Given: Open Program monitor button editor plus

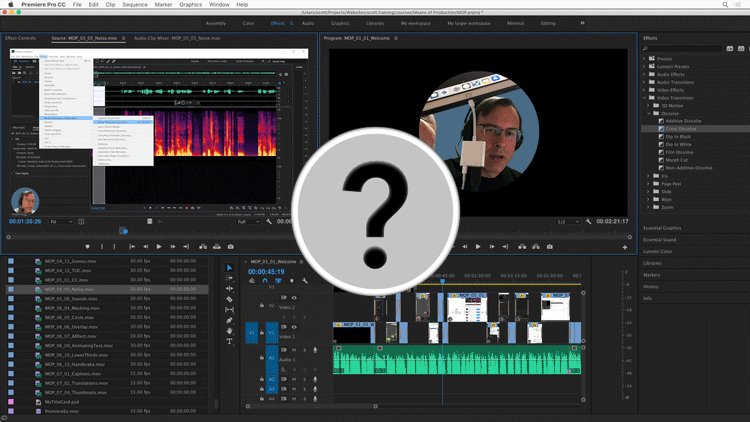Looking at the screenshot, I should (x=625, y=247).
